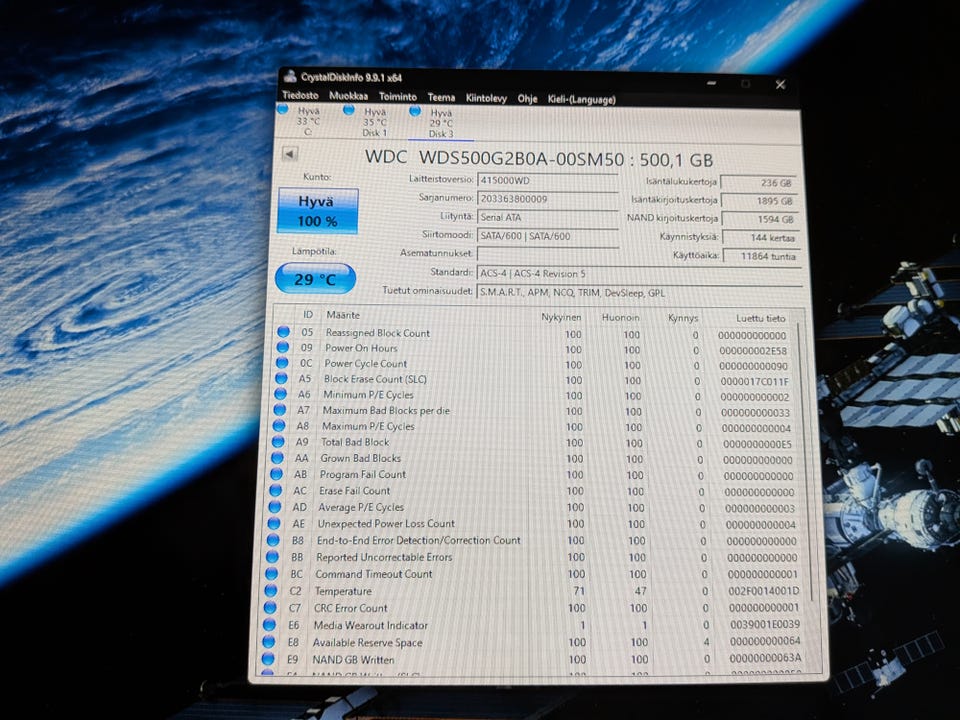The width and height of the screenshot is (960, 720).
Task: Click status icon of Power Cycle Count
Action: 282,362
